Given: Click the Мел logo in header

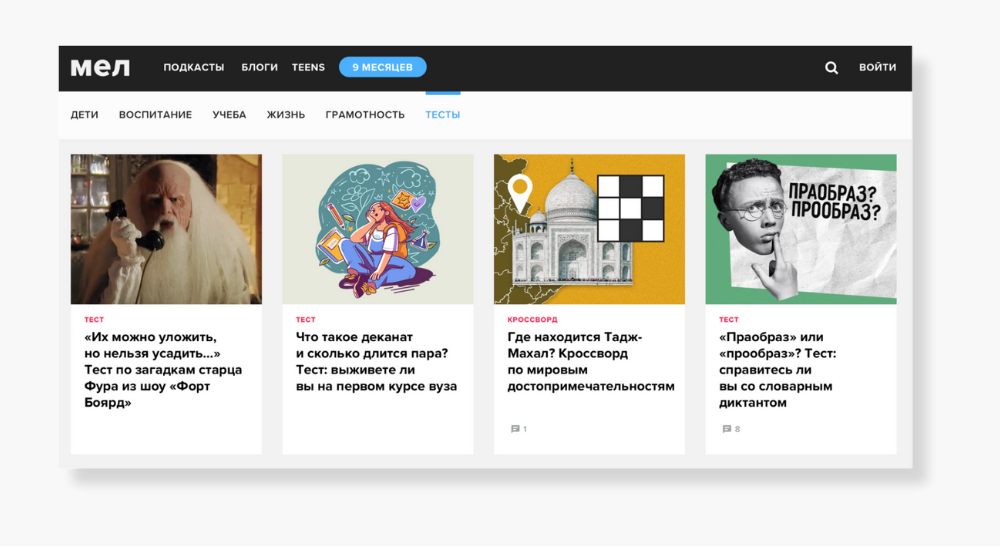Looking at the screenshot, I should click(100, 68).
